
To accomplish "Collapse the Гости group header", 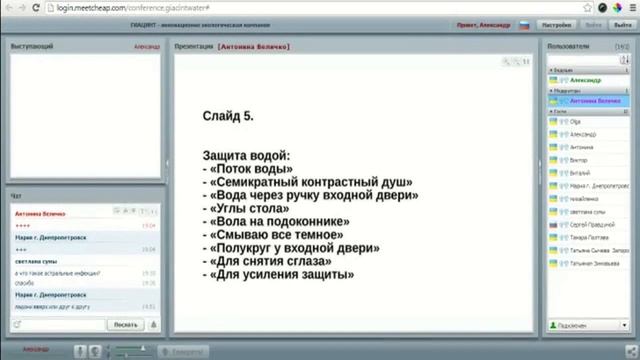I will point(588,111).
